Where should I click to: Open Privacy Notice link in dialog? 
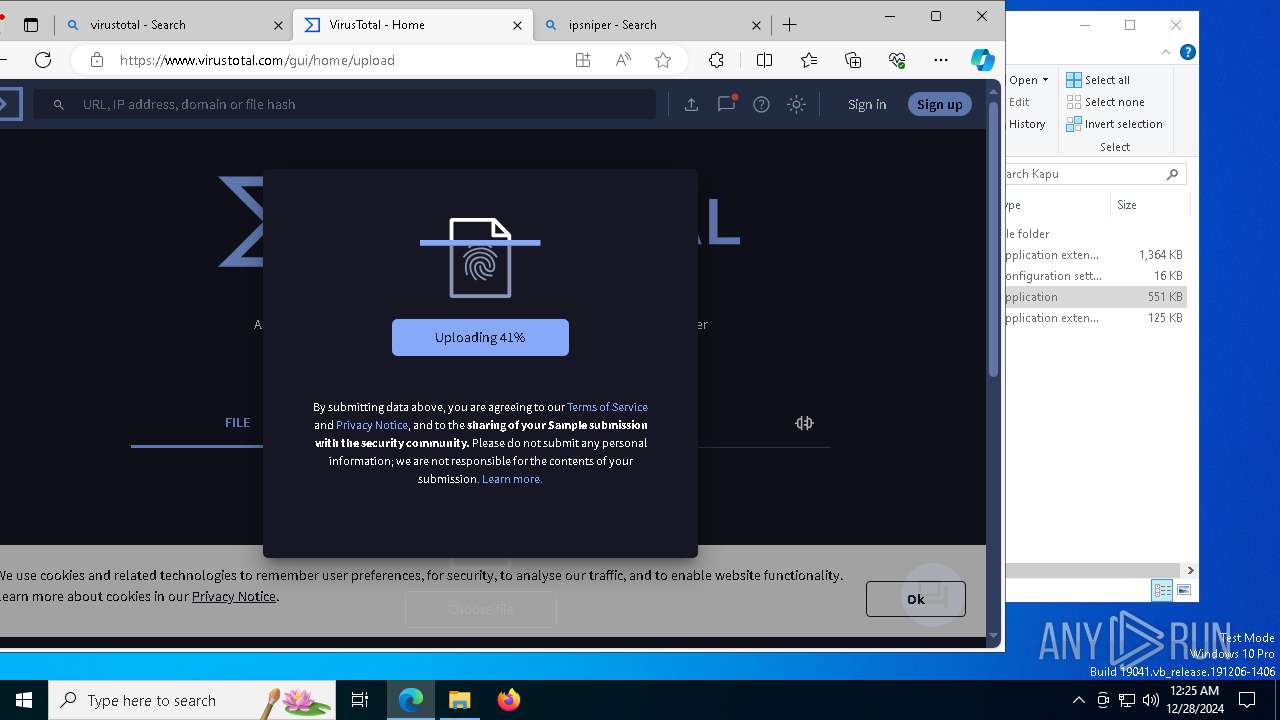372,425
